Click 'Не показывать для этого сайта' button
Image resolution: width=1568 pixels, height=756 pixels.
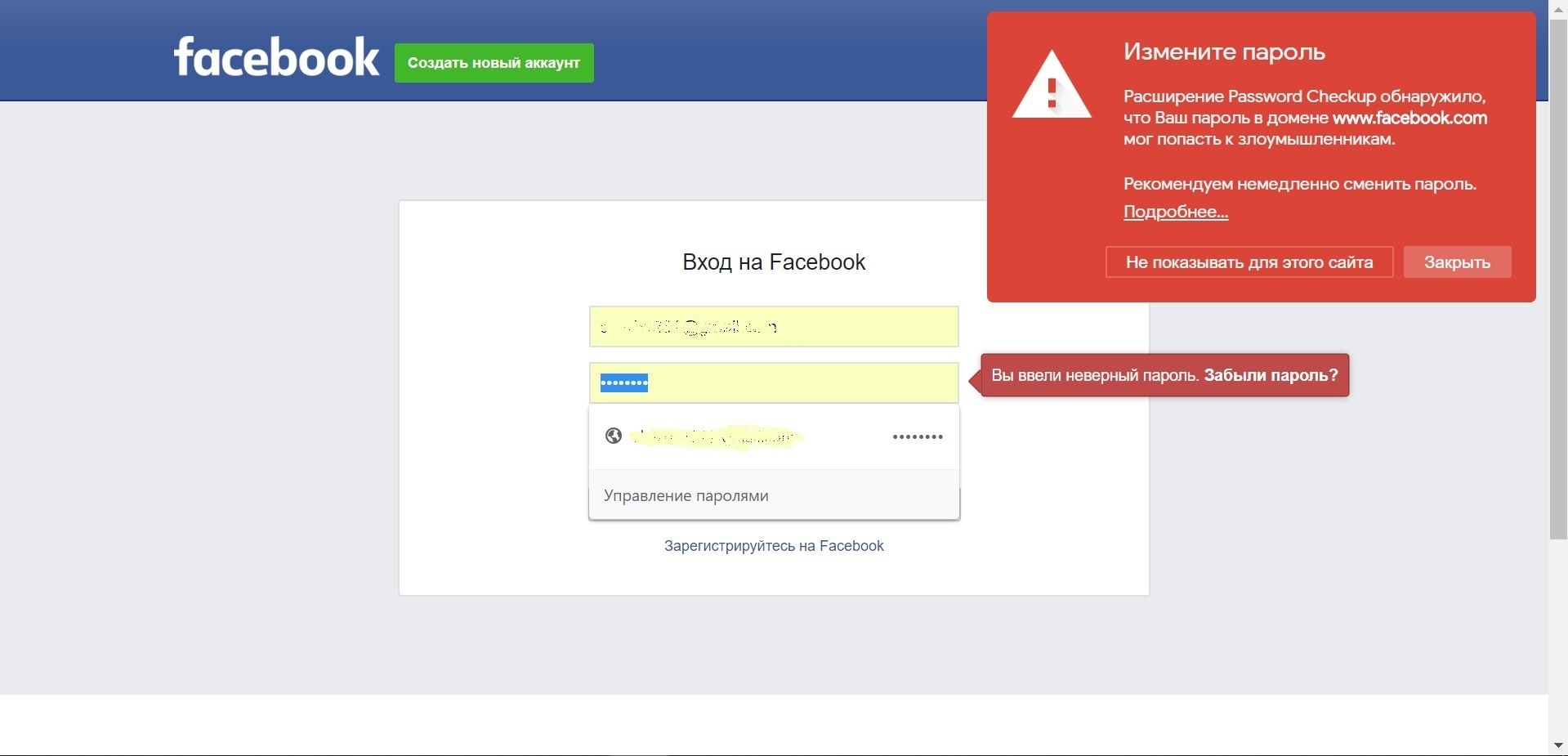point(1249,262)
